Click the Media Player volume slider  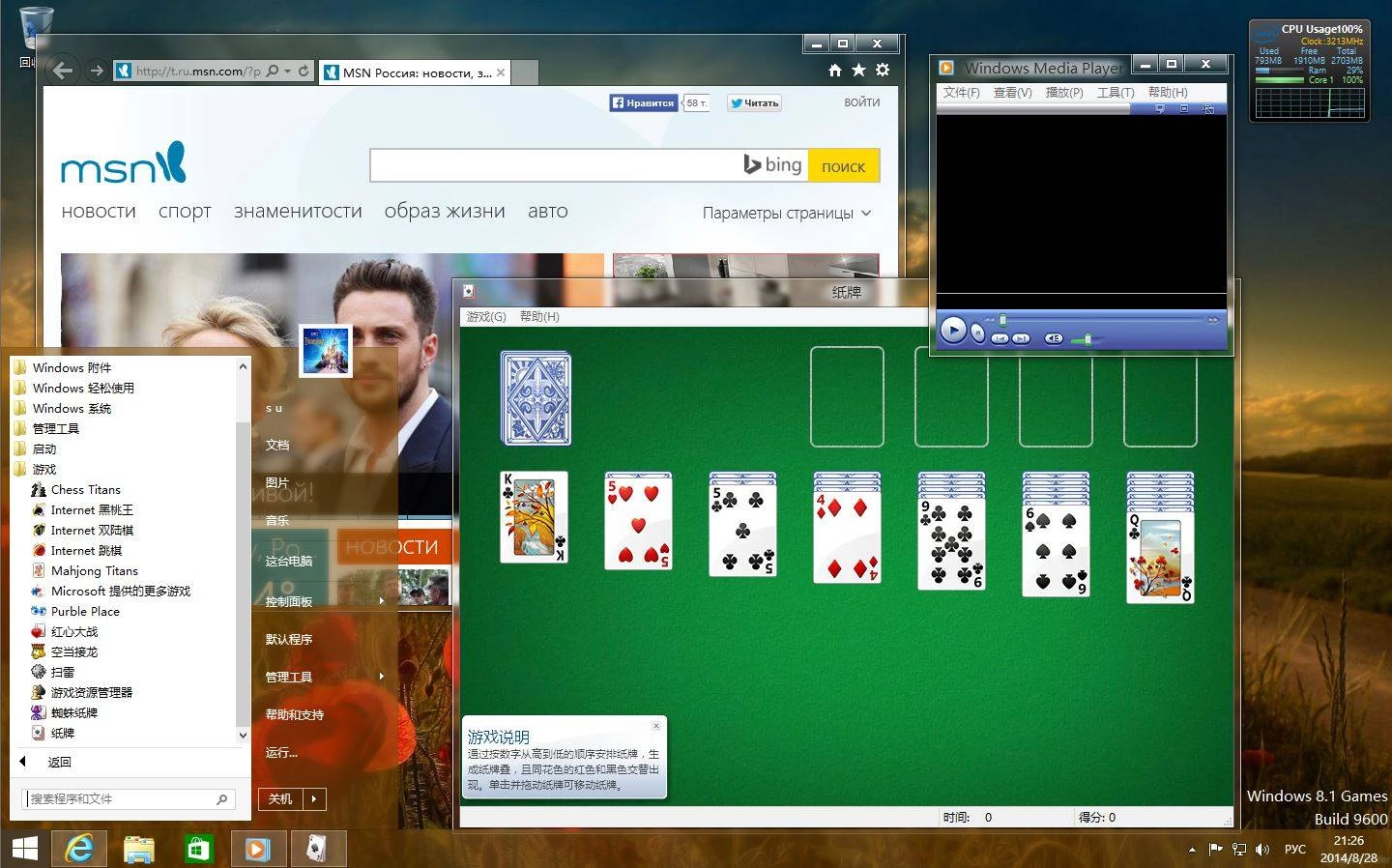pos(1087,339)
